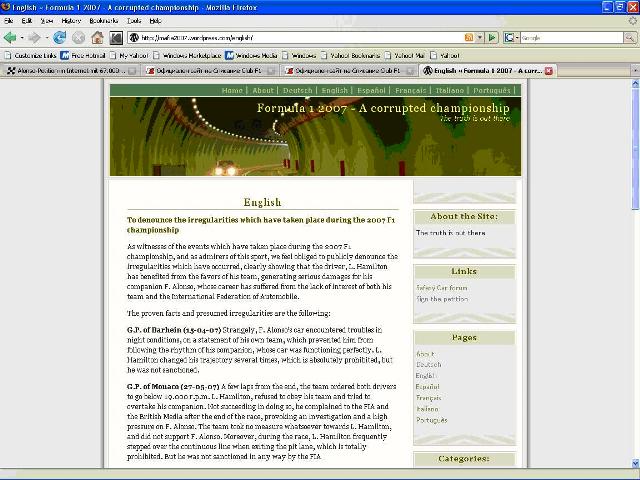The image size is (640, 480).
Task: Click the dark toolbar icon next to Home
Action: 116,38
